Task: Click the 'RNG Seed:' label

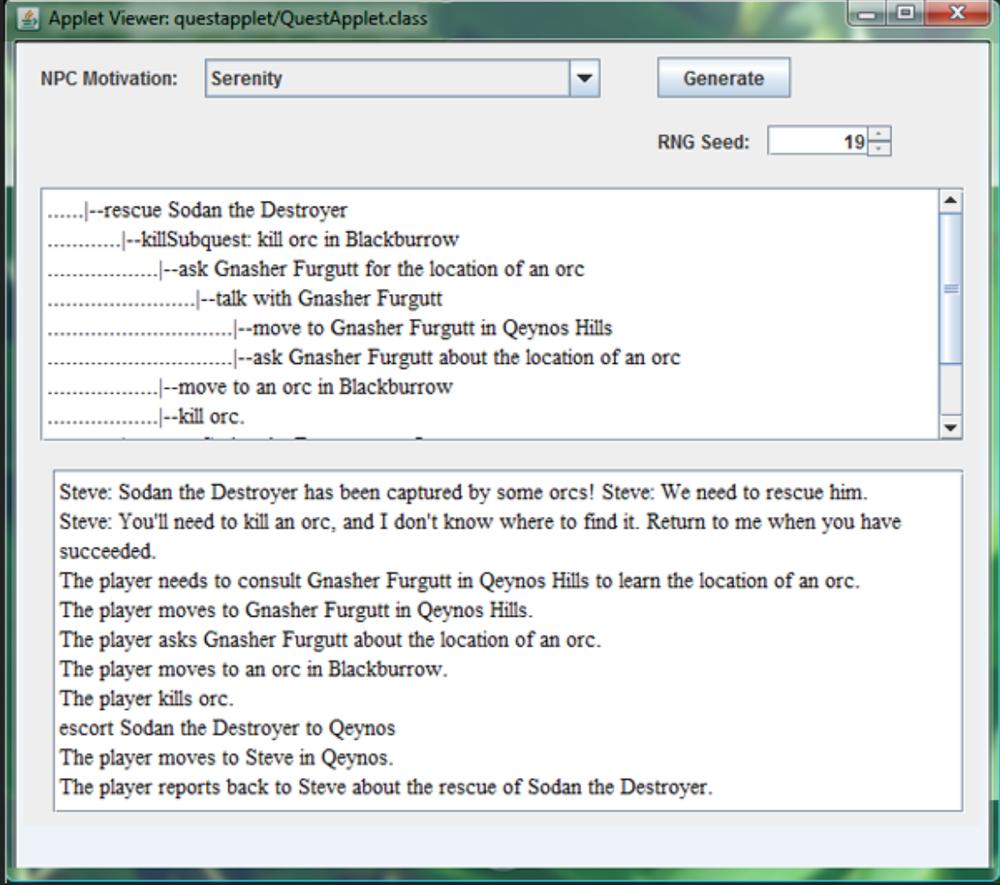Action: [x=703, y=142]
